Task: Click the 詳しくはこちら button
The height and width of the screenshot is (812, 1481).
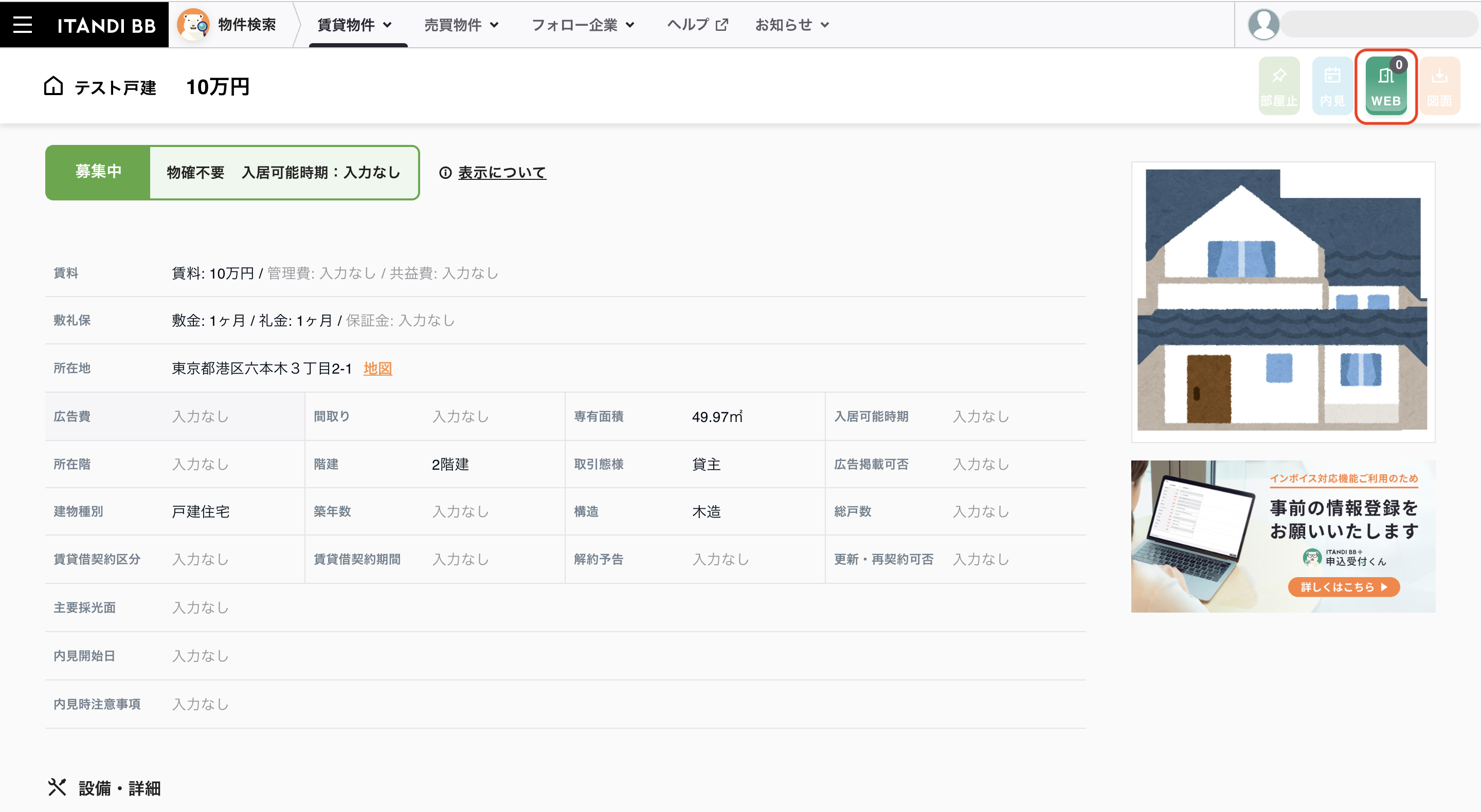Action: tap(1344, 587)
